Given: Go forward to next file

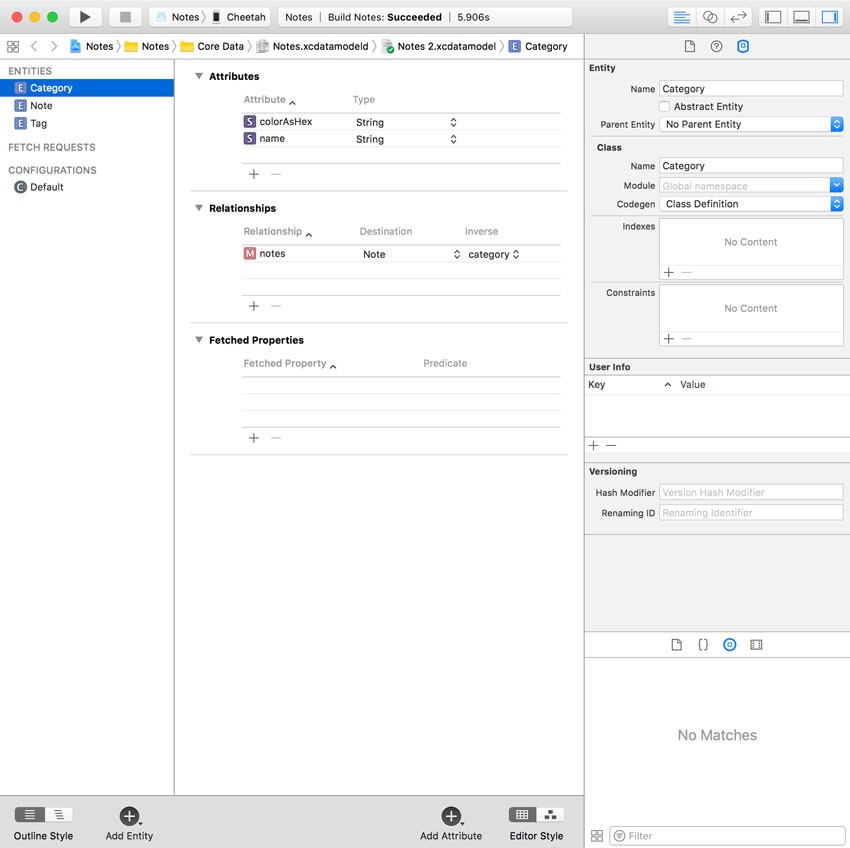Looking at the screenshot, I should [x=53, y=46].
